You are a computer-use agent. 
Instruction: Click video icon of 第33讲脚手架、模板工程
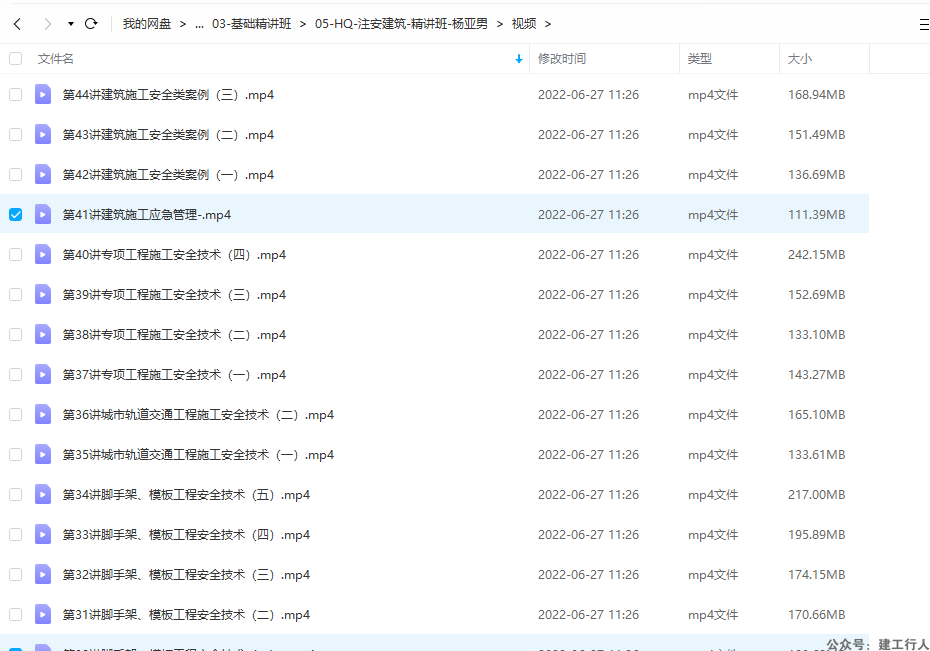click(43, 535)
